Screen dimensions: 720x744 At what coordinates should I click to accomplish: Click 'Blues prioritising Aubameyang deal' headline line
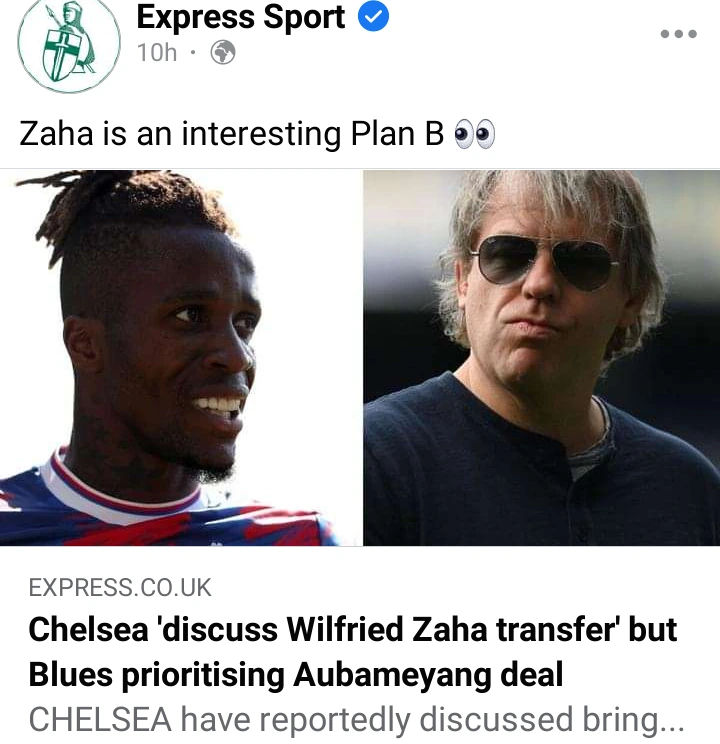(x=296, y=675)
